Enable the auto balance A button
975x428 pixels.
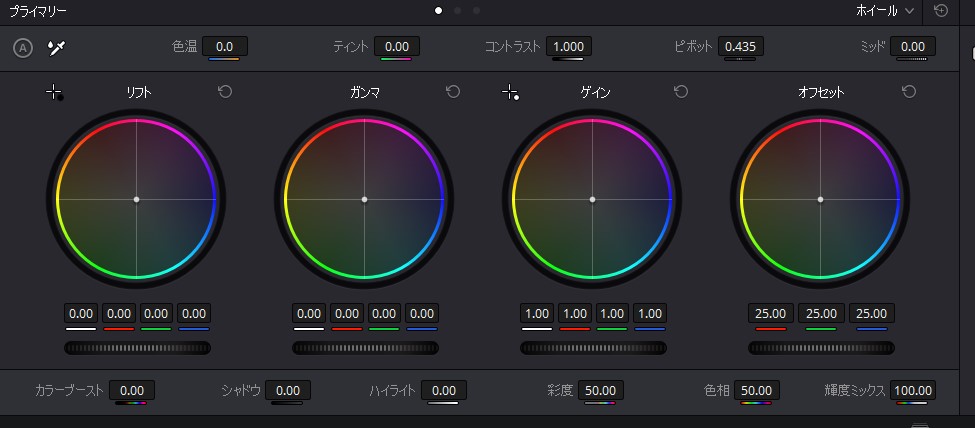[x=23, y=48]
